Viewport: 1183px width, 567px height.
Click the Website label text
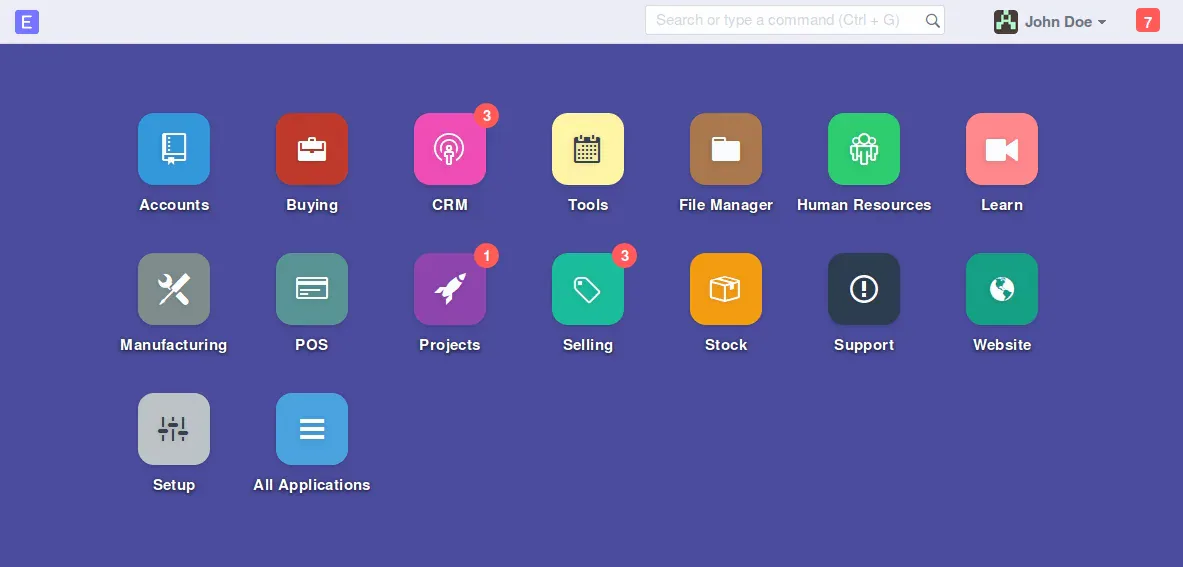click(x=1002, y=345)
